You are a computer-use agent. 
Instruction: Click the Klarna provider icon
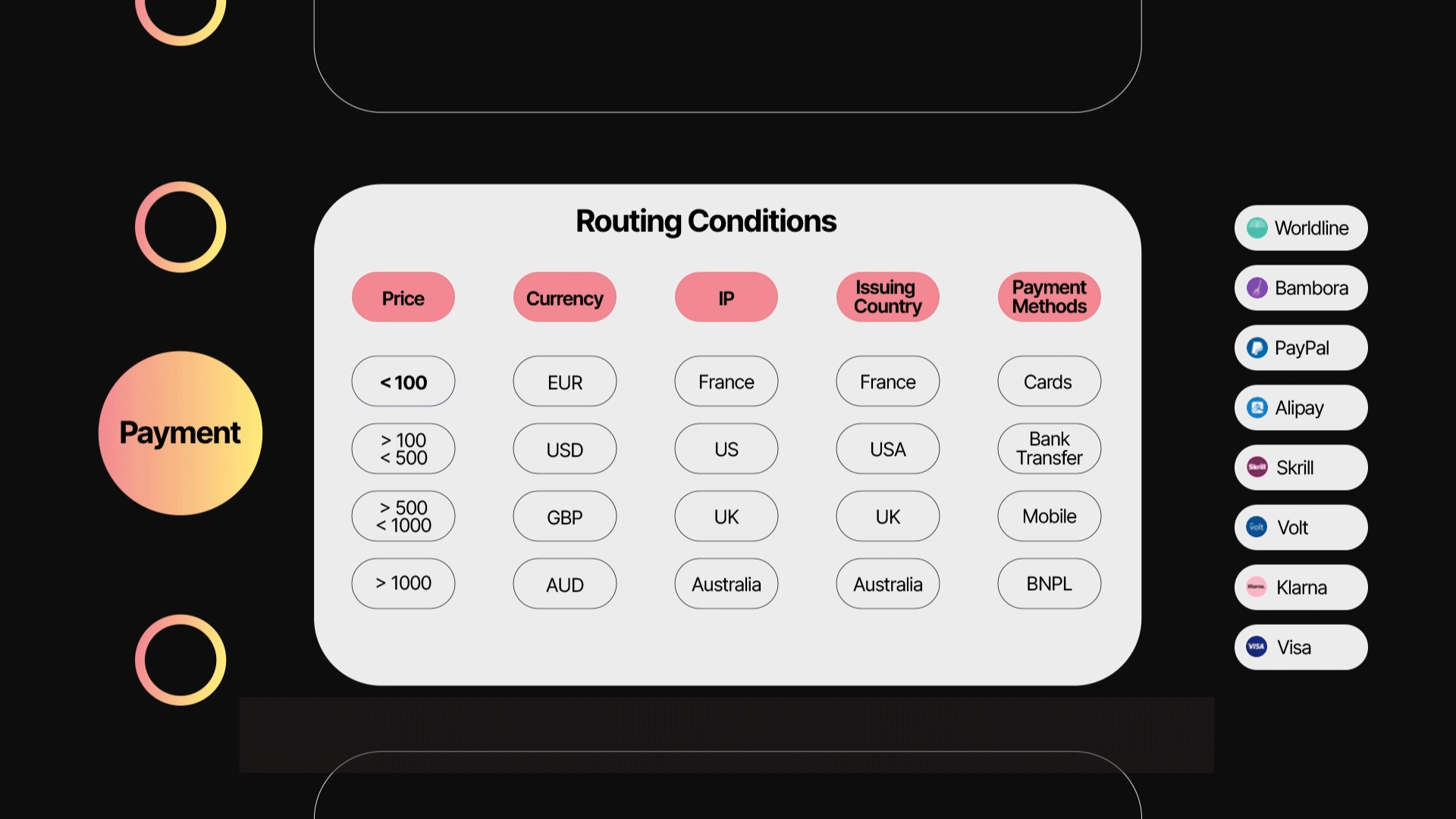(x=1257, y=587)
